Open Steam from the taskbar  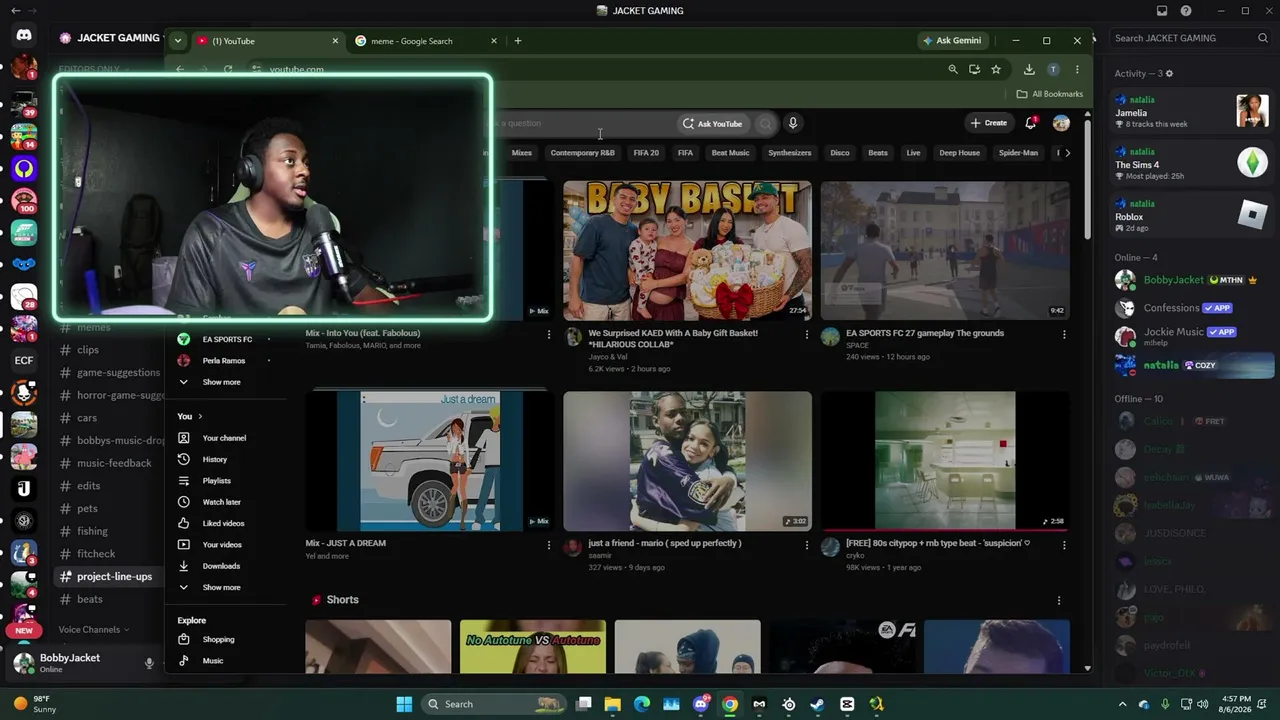point(817,704)
